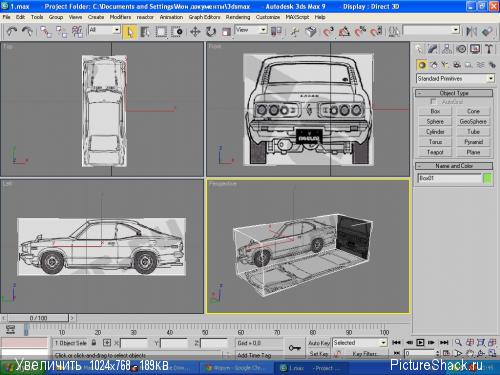The image size is (500, 375).
Task: Click the Key Filters button
Action: (364, 354)
